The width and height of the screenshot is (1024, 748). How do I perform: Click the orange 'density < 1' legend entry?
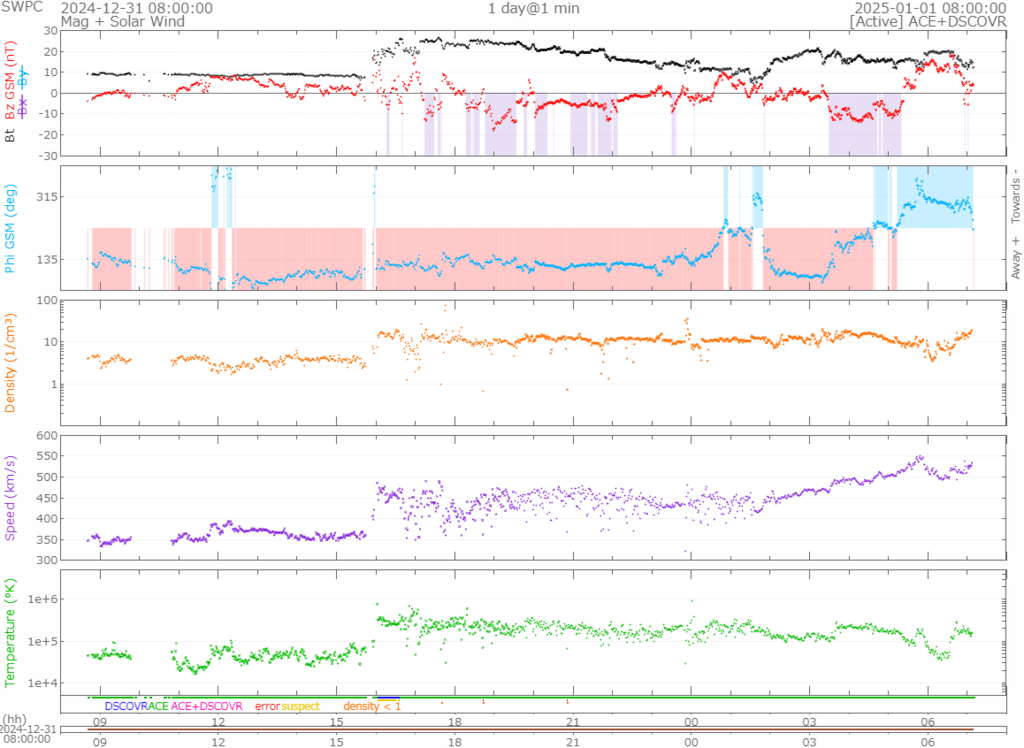[x=371, y=706]
